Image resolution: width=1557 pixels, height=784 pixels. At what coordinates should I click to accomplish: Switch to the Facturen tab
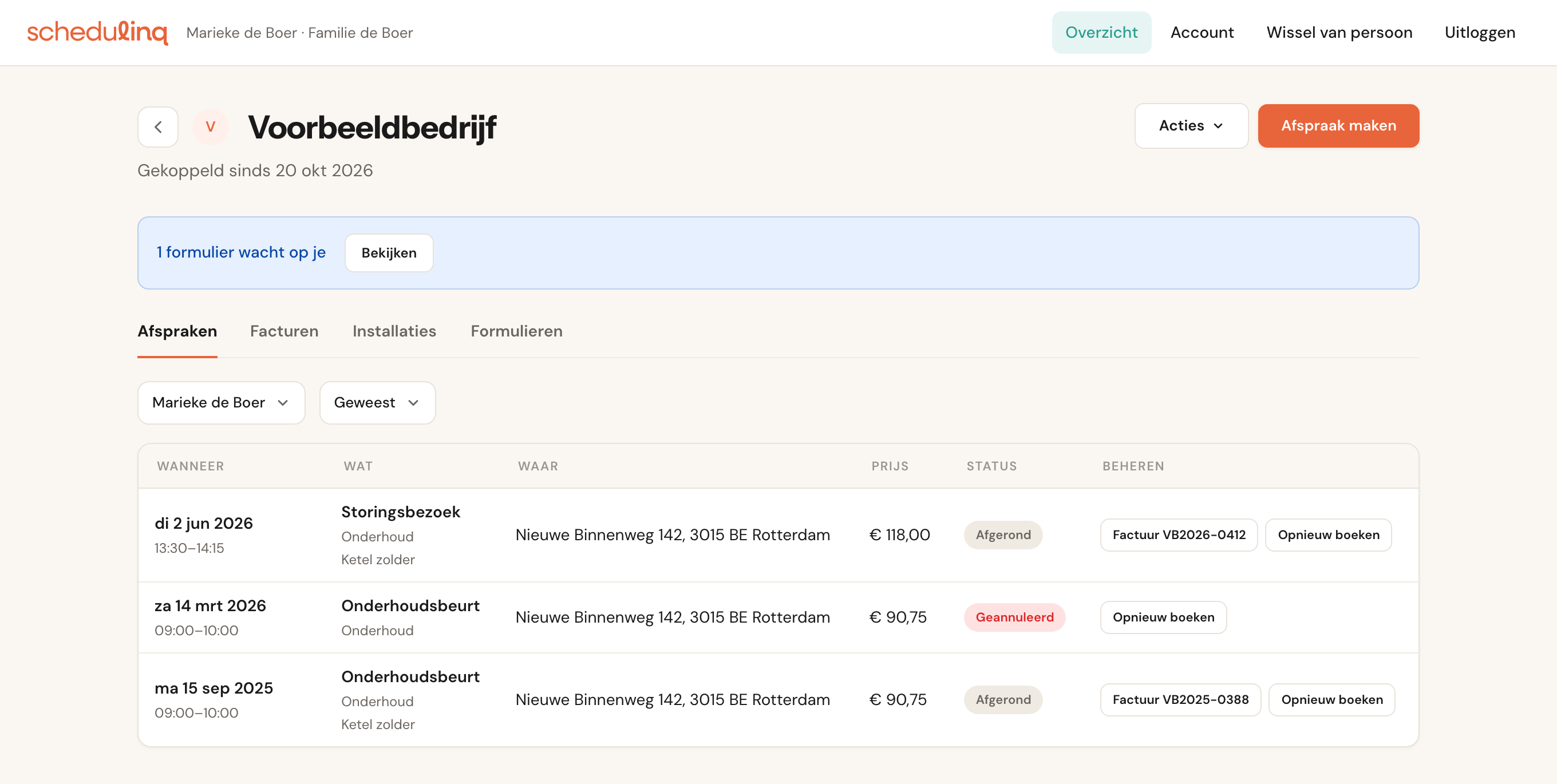pos(284,331)
